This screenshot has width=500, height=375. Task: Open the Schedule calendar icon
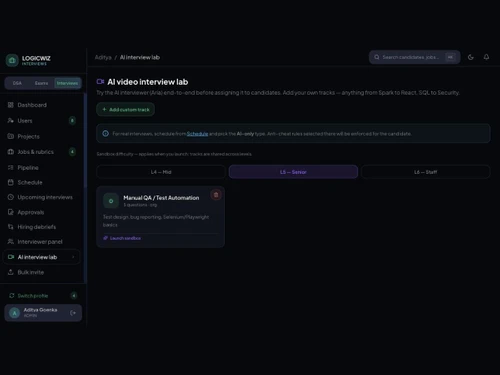11,182
